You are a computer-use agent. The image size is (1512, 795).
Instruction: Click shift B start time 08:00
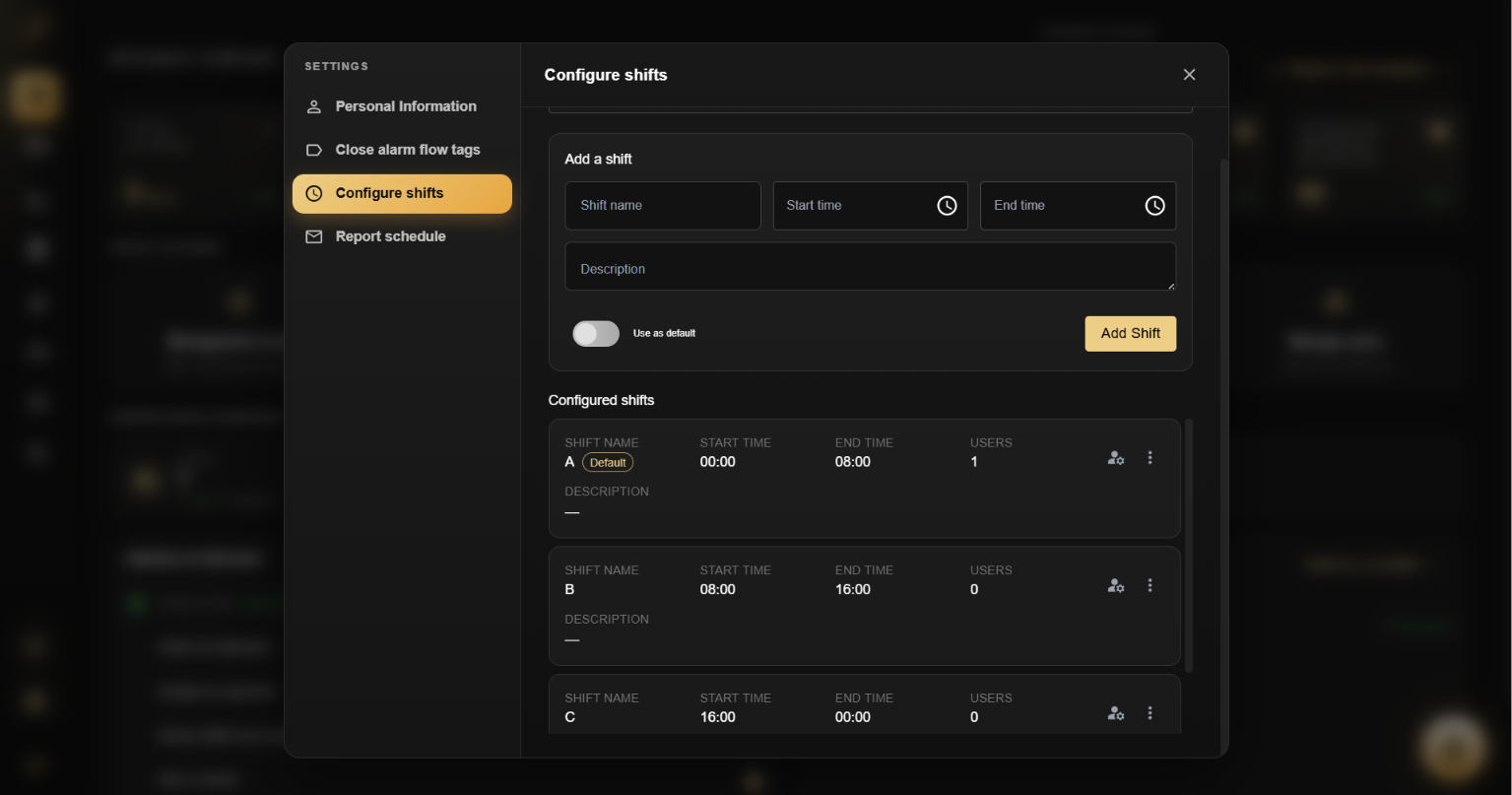(x=718, y=589)
